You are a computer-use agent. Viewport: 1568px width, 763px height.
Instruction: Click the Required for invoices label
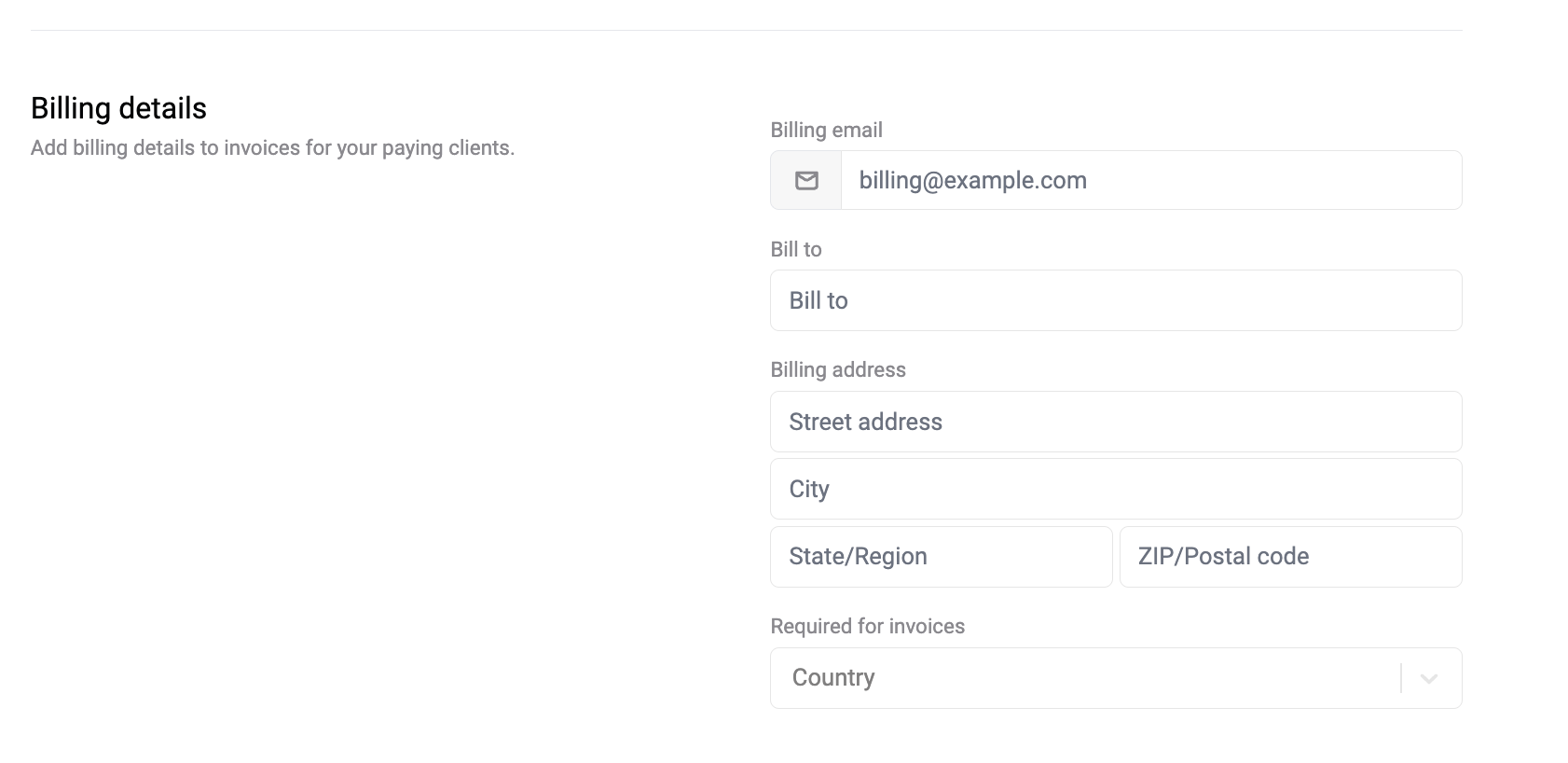867,626
